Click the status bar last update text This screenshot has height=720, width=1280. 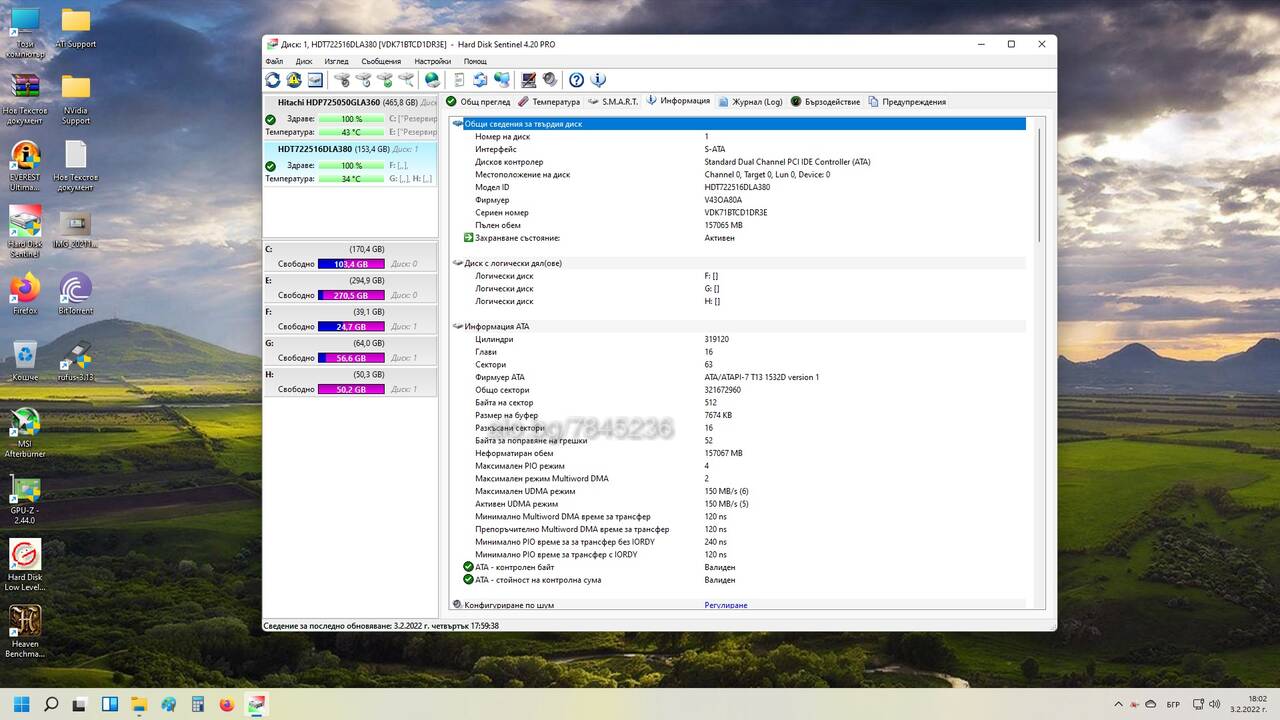(381, 626)
